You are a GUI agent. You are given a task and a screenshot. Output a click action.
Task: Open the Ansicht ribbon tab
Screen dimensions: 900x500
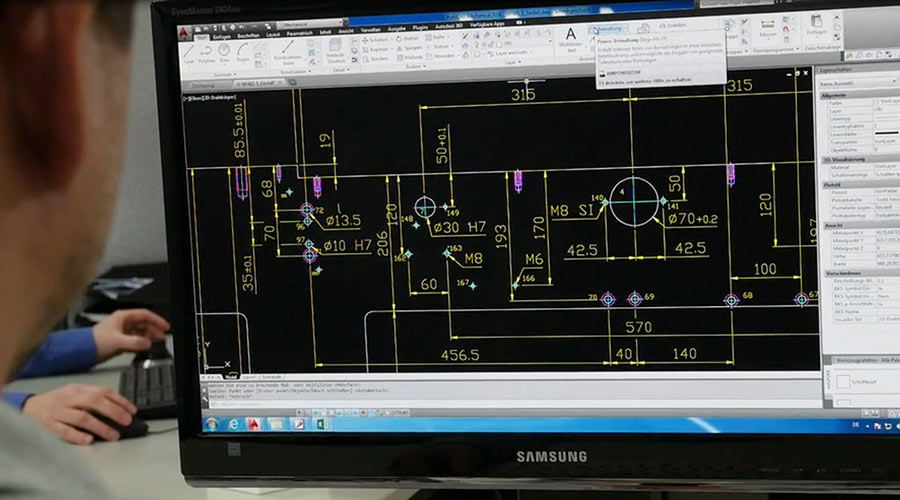point(346,31)
